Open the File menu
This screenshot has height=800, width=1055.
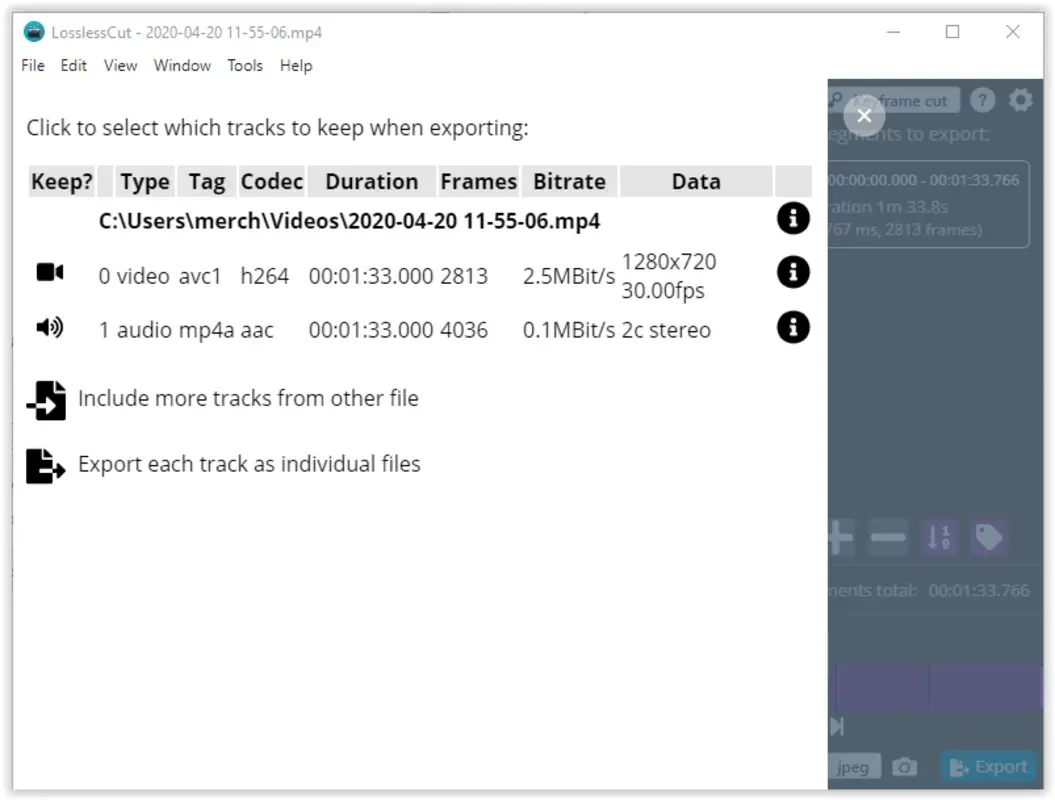click(x=31, y=66)
